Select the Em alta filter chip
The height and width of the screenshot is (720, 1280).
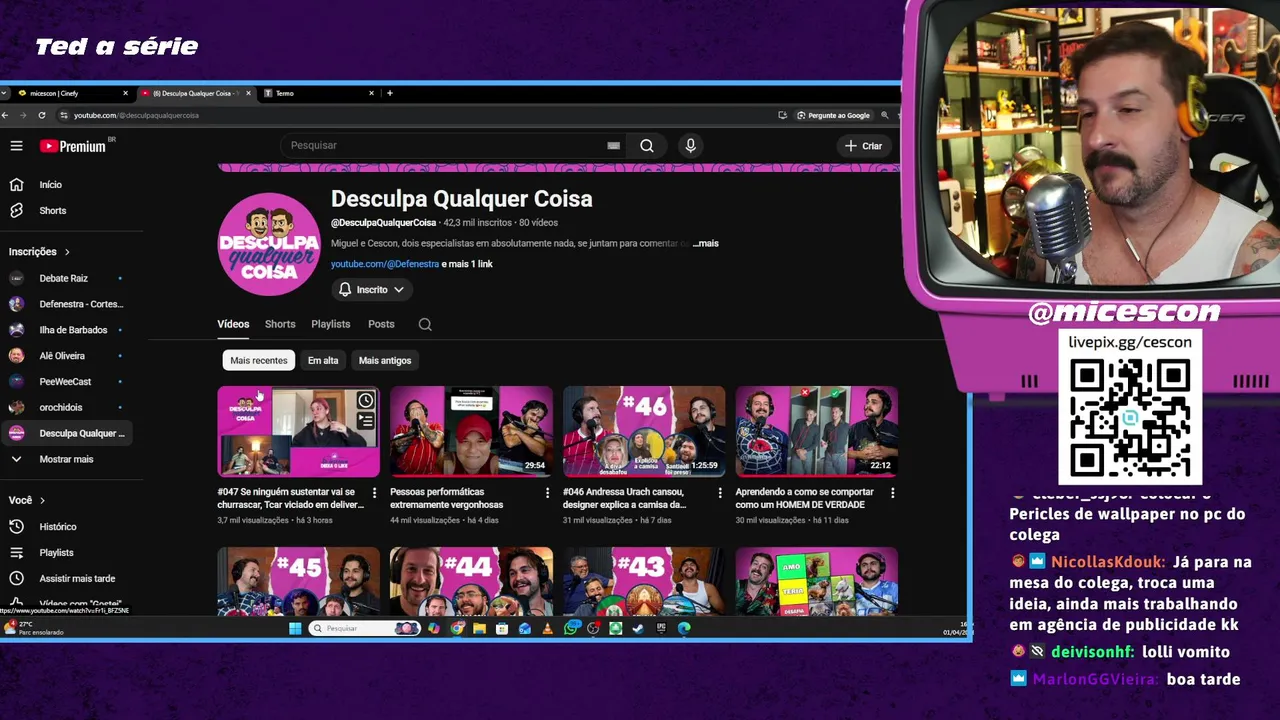(x=323, y=360)
